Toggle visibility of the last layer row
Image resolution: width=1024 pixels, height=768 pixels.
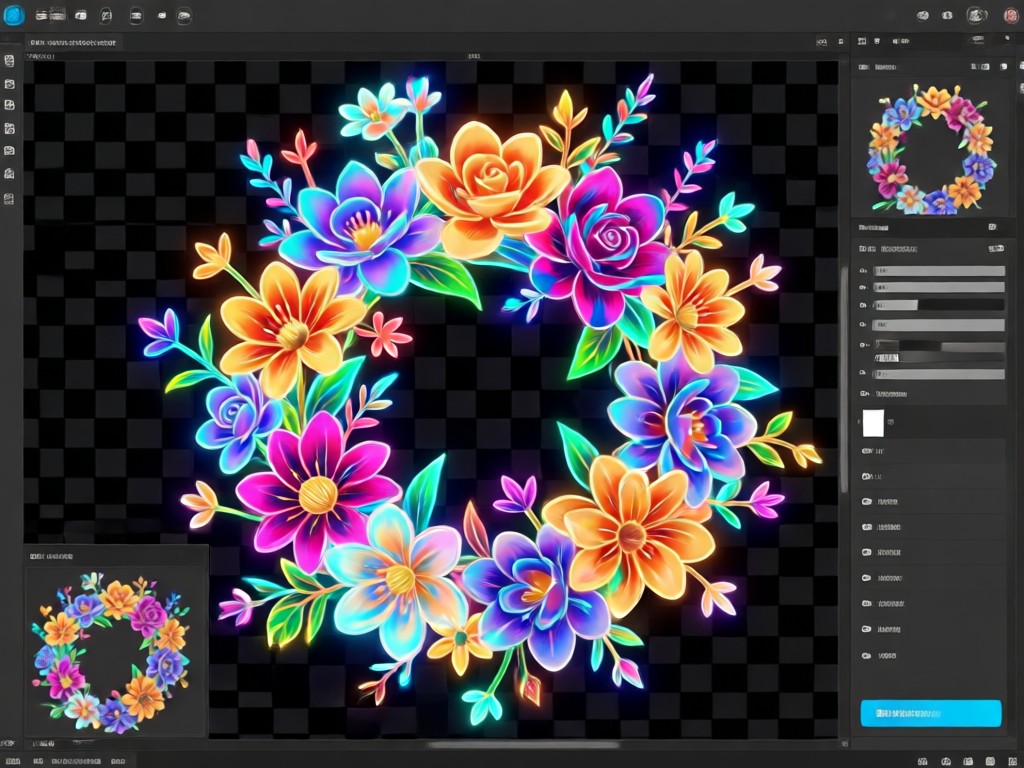click(x=867, y=655)
